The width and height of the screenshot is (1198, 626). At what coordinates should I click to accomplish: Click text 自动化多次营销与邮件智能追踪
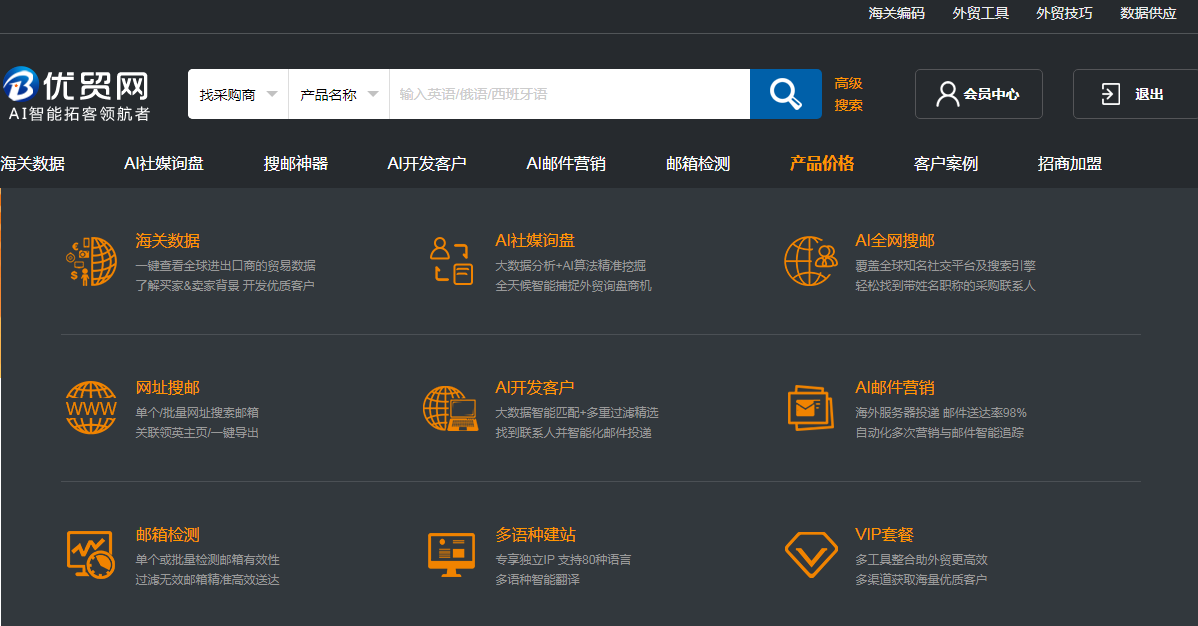[939, 432]
